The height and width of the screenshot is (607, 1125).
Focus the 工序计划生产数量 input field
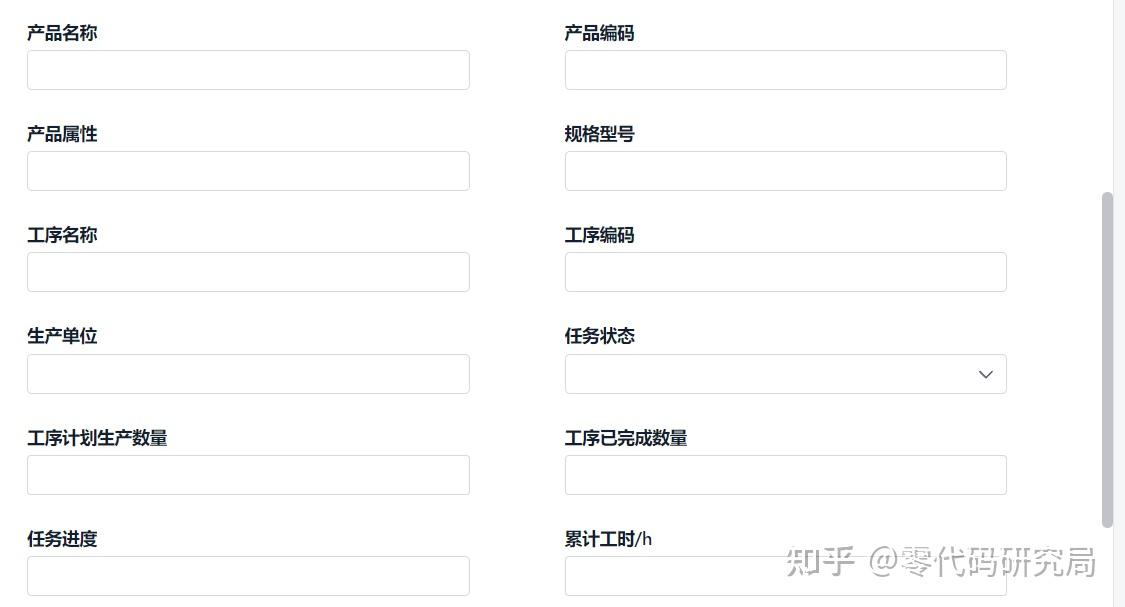(248, 475)
